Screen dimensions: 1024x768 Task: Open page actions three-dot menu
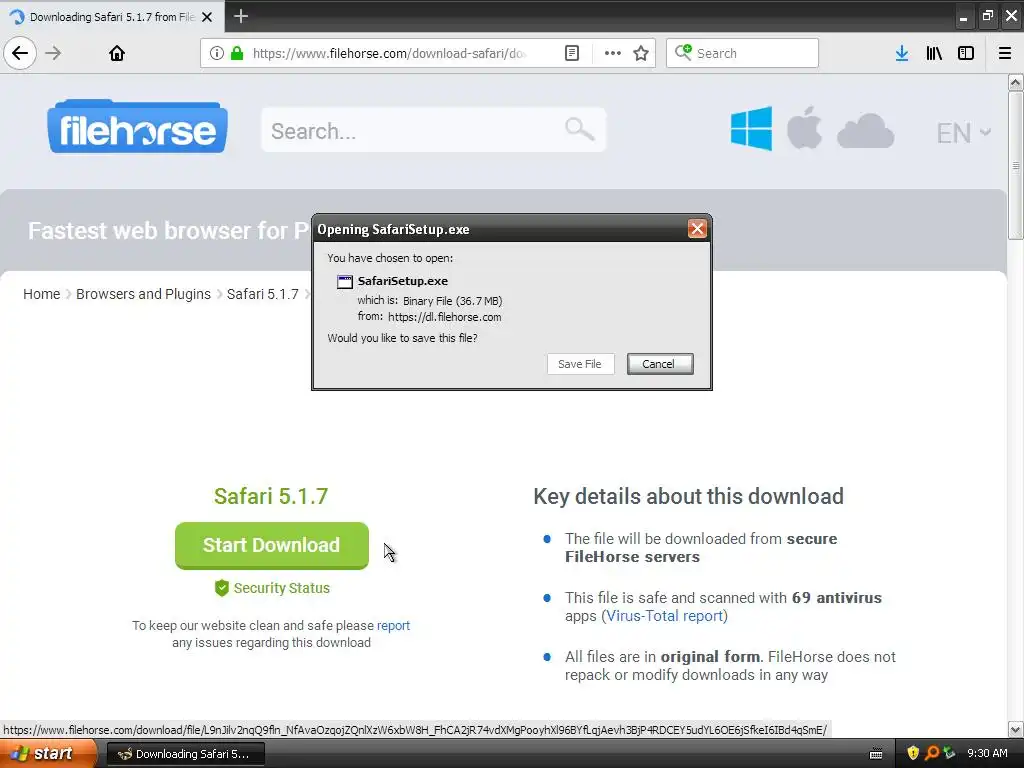tap(613, 53)
